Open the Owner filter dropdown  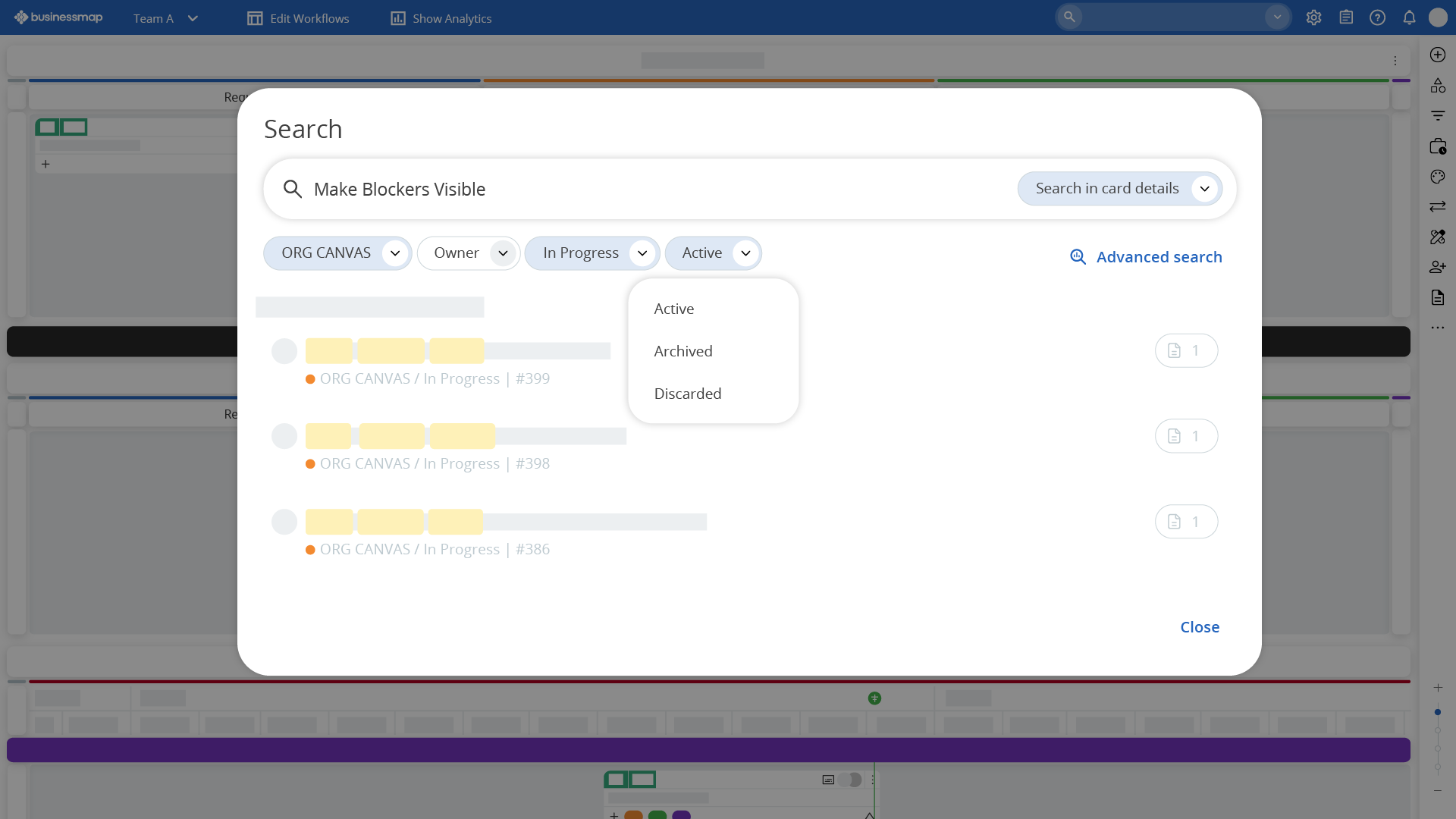point(503,253)
